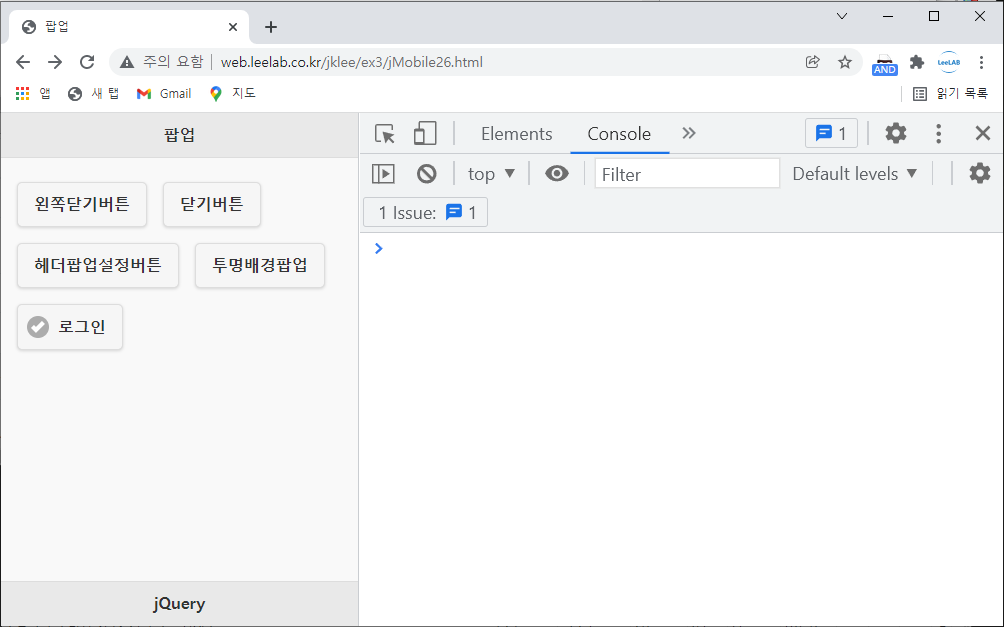This screenshot has width=1004, height=627.
Task: Go back with browser back arrow
Action: 23,62
